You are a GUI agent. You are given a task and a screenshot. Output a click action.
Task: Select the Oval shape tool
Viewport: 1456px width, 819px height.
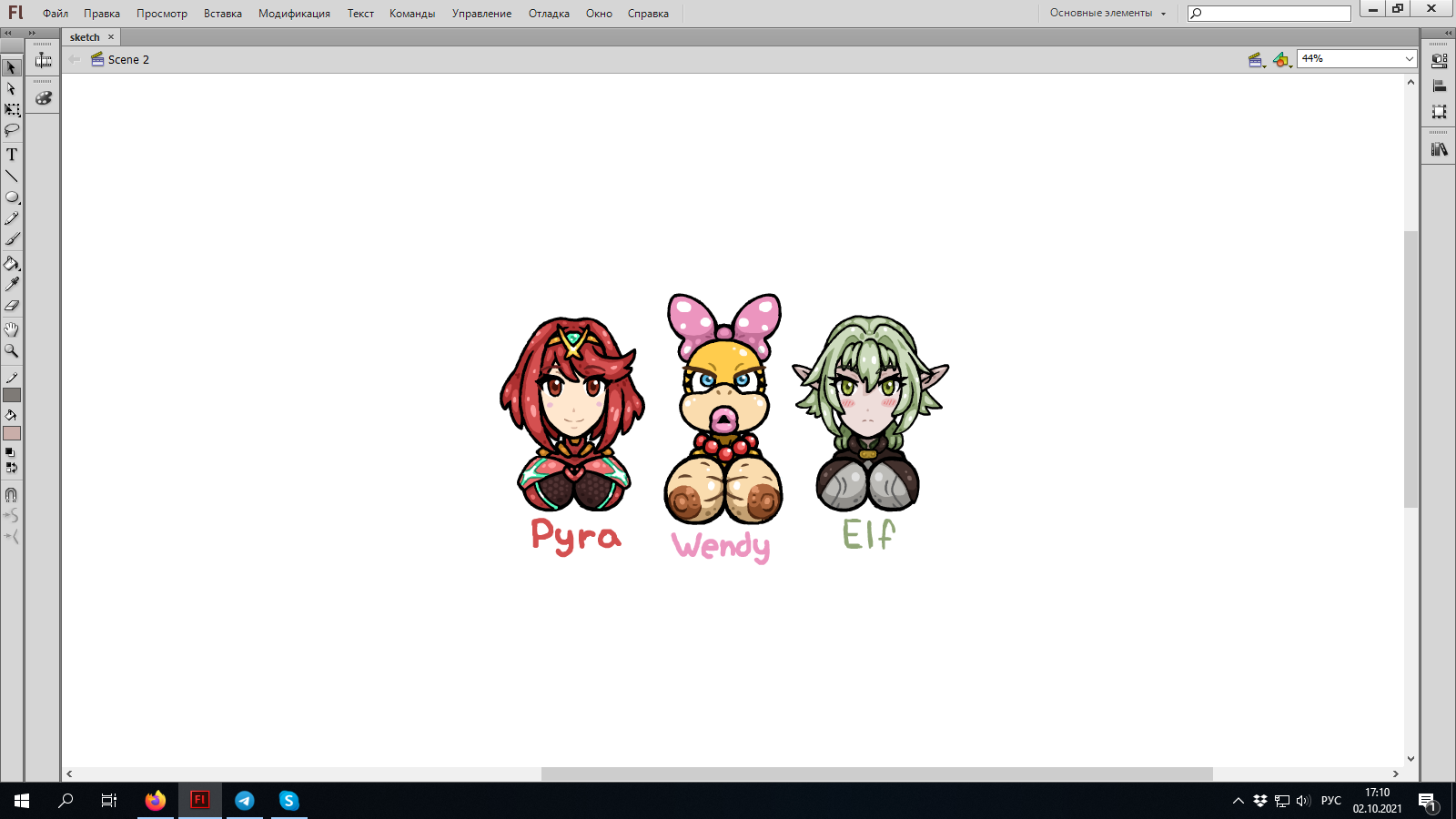[12, 197]
